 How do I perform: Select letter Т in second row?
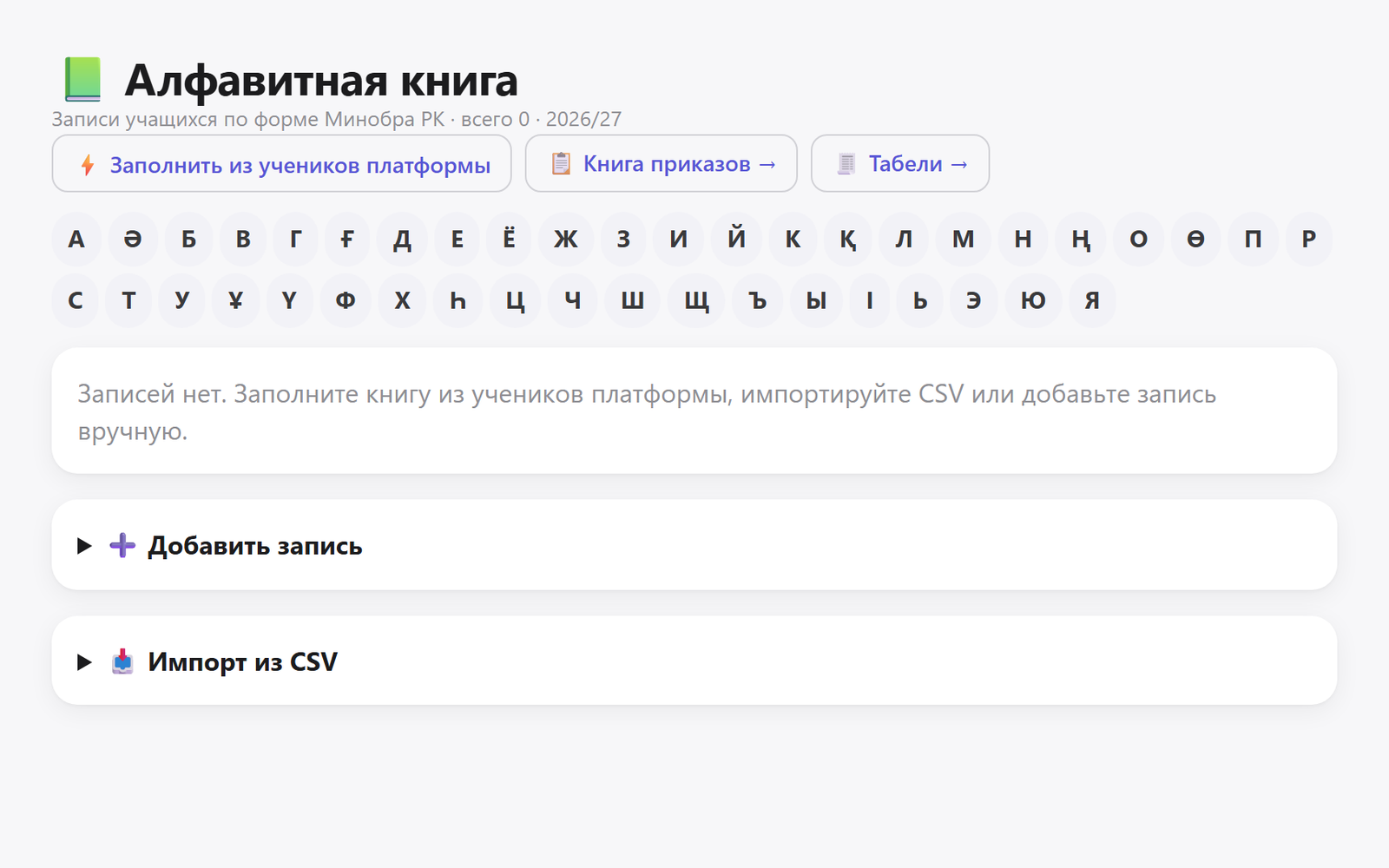tap(128, 300)
